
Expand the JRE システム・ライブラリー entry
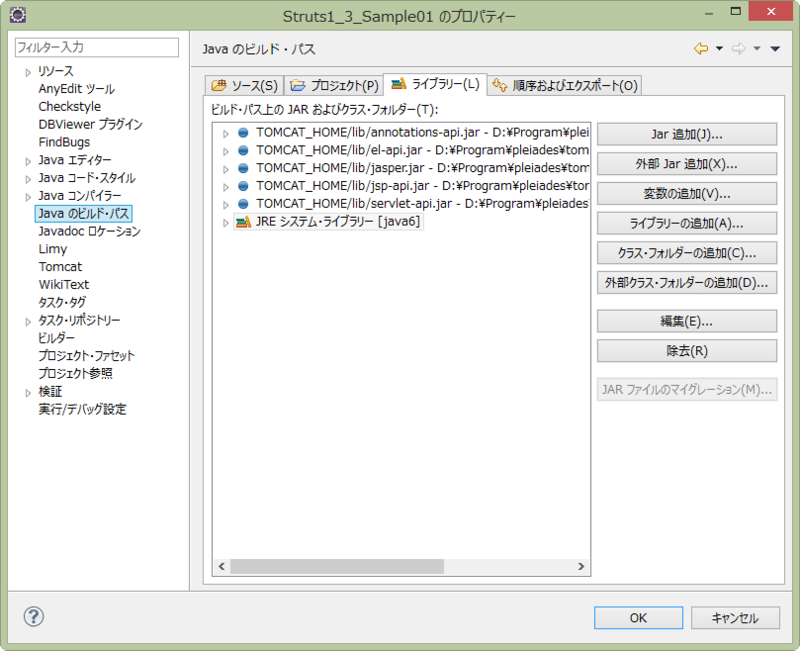pyautogui.click(x=226, y=223)
